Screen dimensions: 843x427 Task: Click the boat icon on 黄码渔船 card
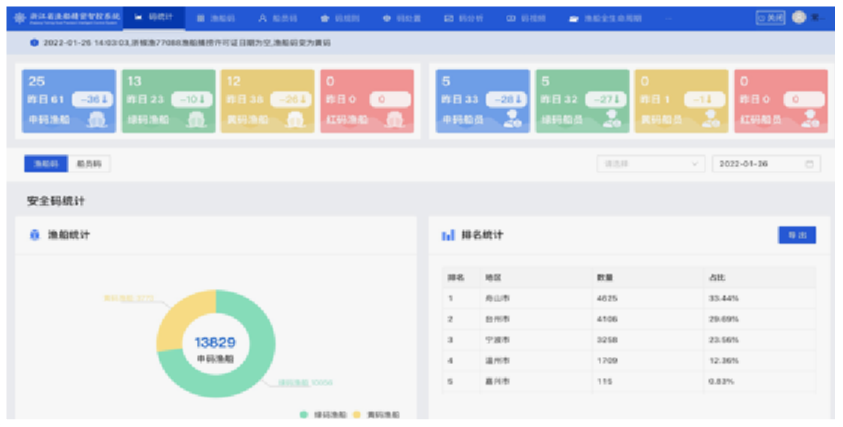coord(294,119)
